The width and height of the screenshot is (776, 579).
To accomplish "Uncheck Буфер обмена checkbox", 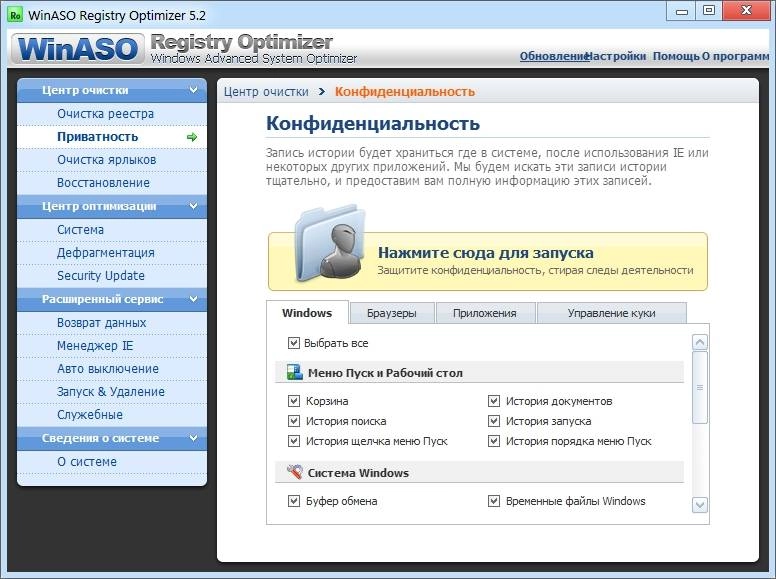I will coord(294,501).
